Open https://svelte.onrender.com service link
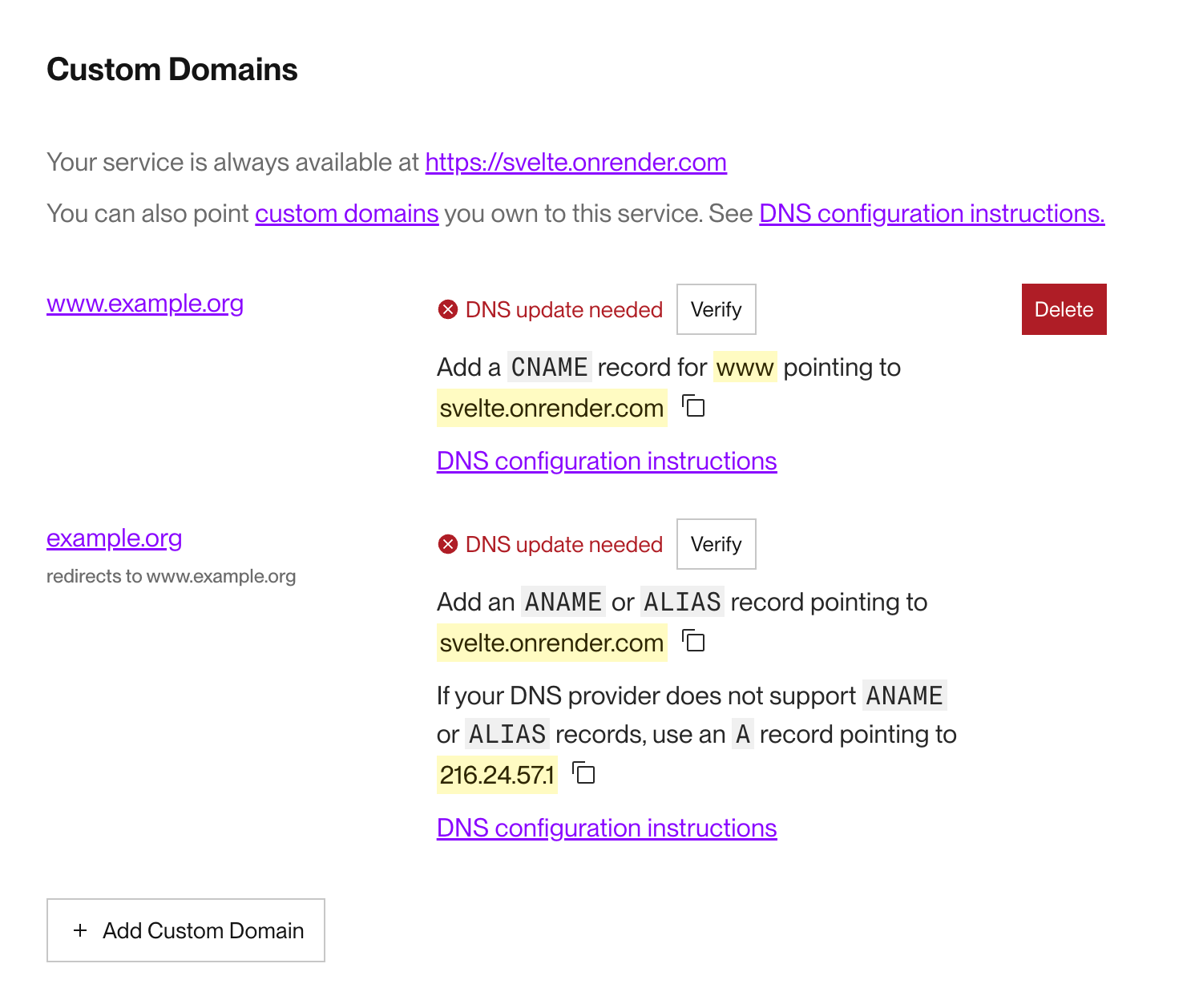Screen dimensions: 1199x1008 575,163
